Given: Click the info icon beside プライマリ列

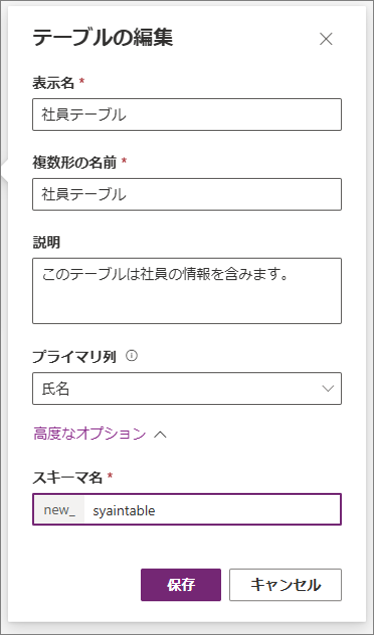Looking at the screenshot, I should pos(132,356).
